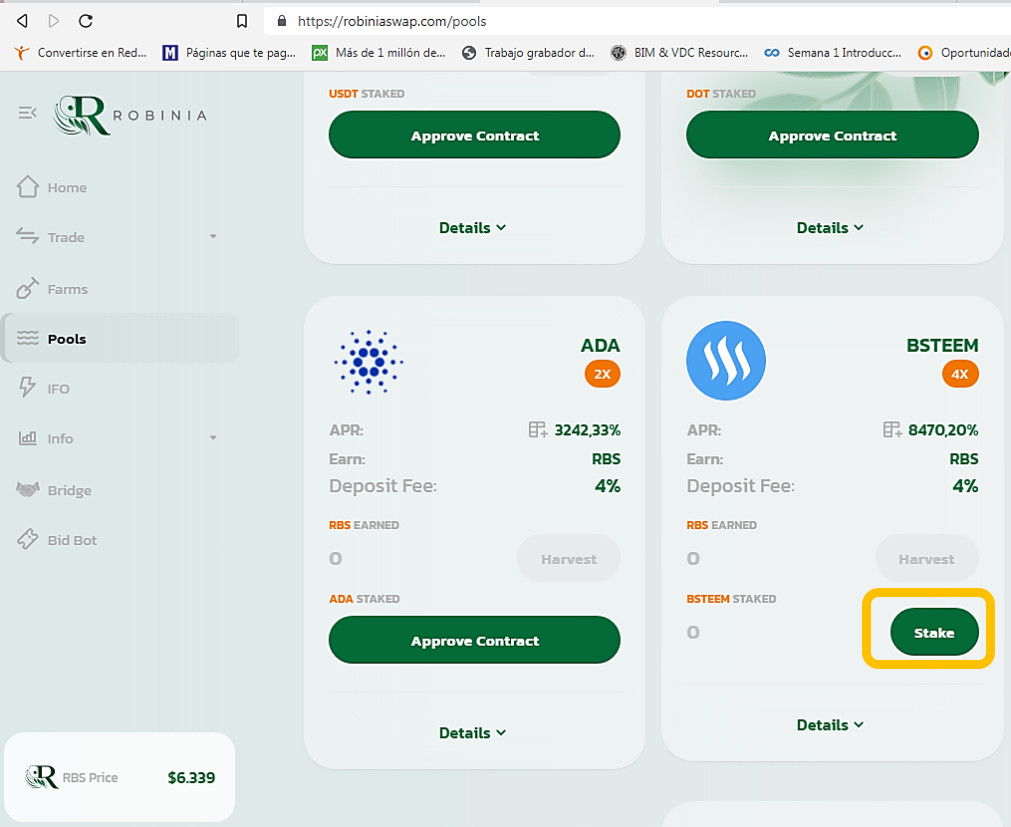Open the 'Oportunidad' bookmark
Viewport: 1011px width, 827px height.
[964, 53]
